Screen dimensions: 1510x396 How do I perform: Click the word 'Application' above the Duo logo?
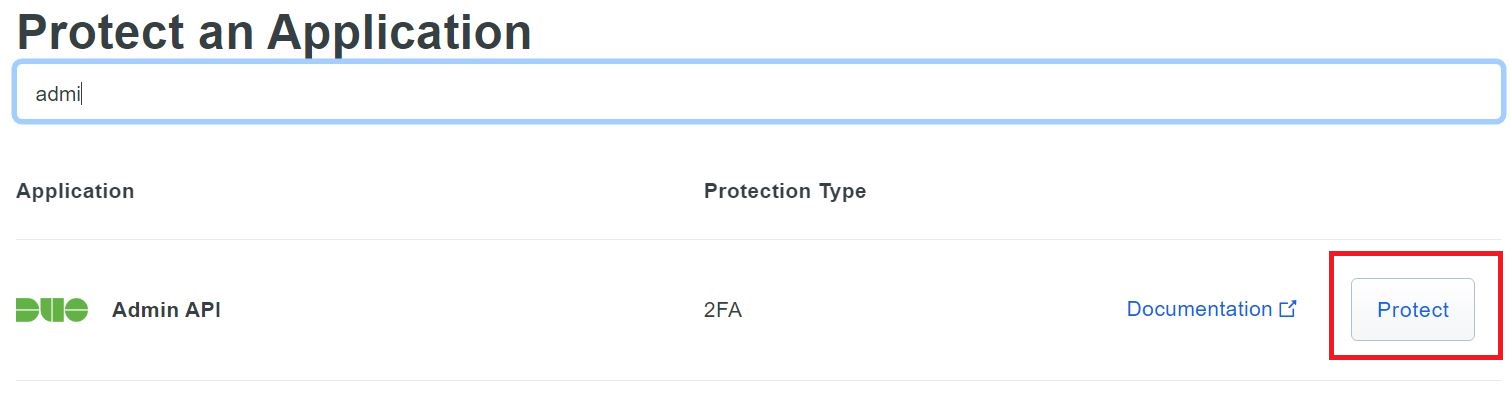(75, 191)
